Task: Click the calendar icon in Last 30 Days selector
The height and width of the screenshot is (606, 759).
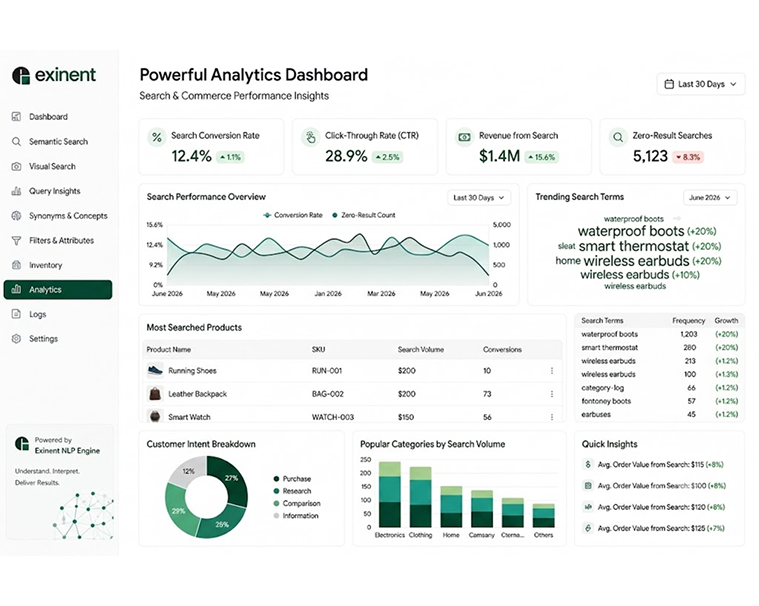Action: click(669, 84)
